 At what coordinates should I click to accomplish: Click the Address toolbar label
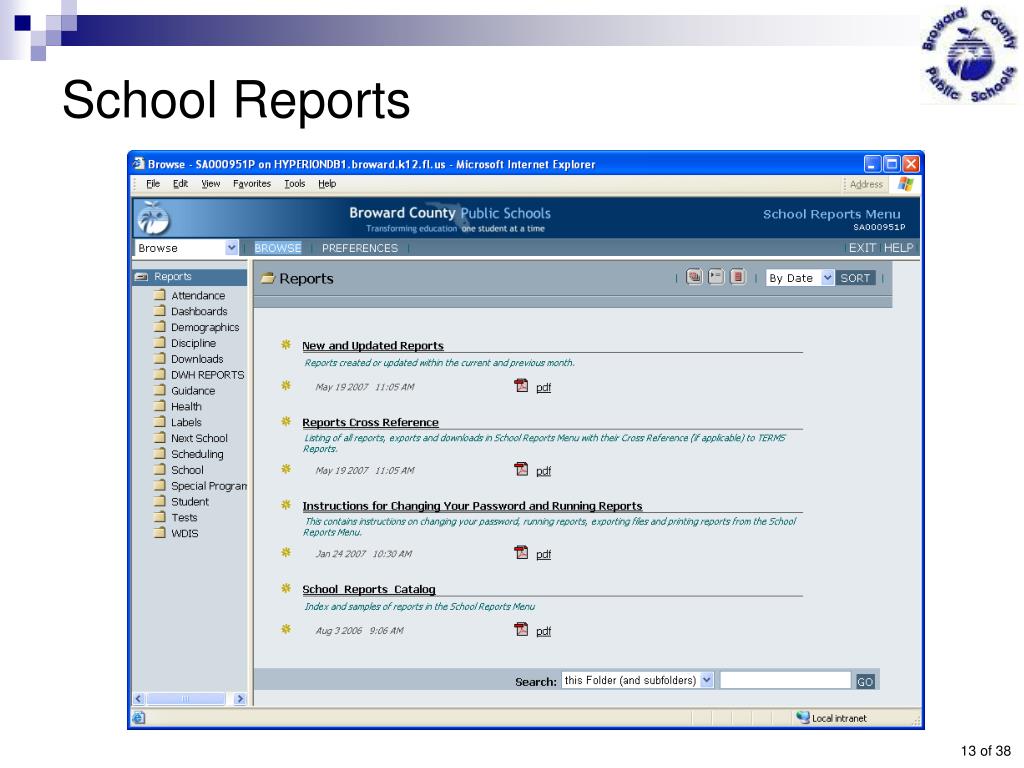click(x=866, y=184)
